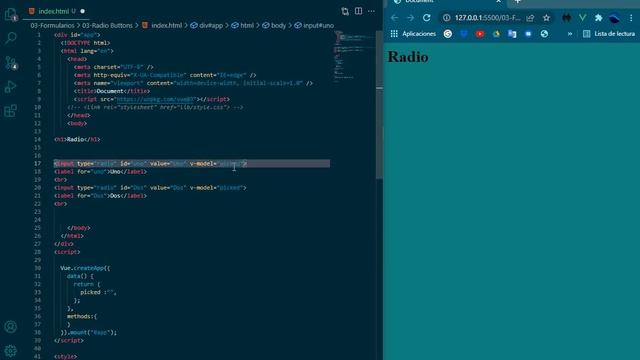Share this page from address bar
This screenshot has height=360, width=640.
[530, 18]
